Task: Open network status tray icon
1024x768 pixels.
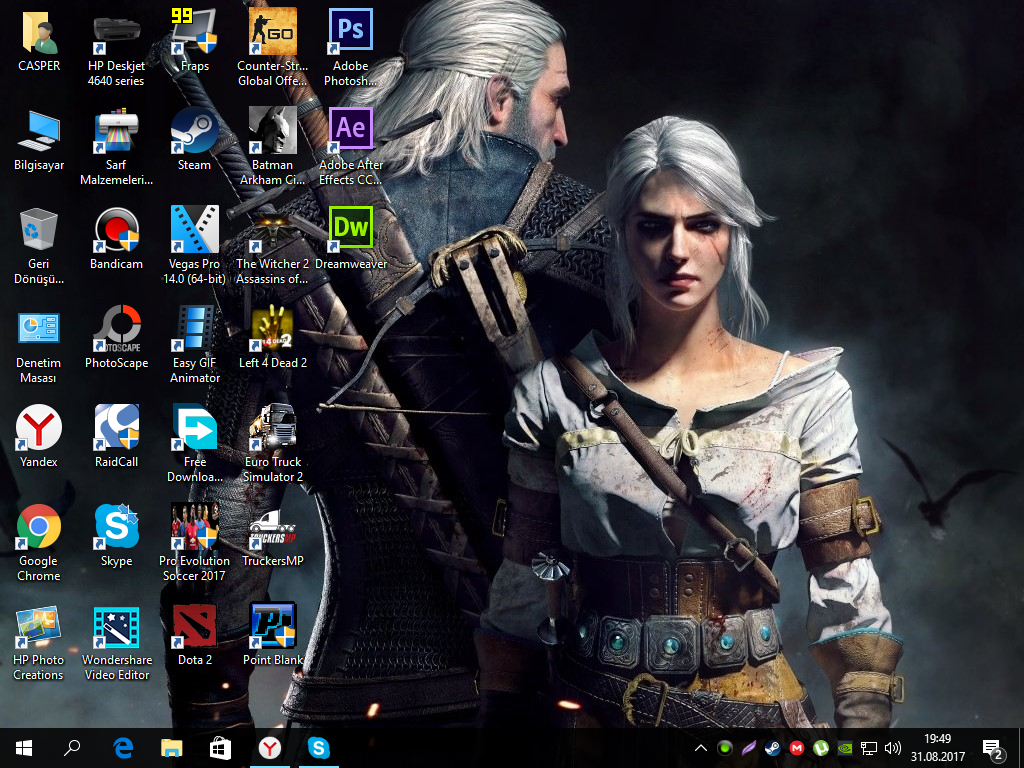Action: pyautogui.click(x=869, y=748)
